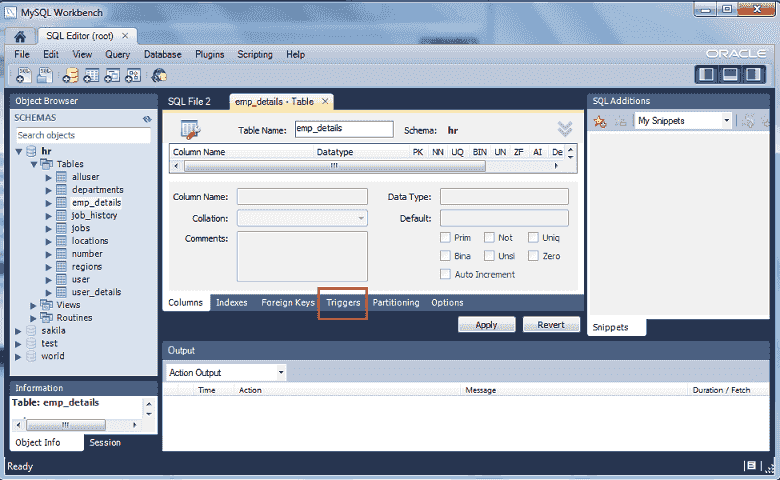Click the Views folder icon
This screenshot has width=780, height=480.
(47, 304)
